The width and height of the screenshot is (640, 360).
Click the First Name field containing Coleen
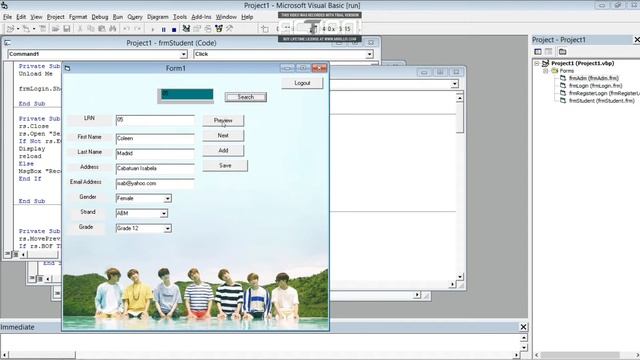(155, 139)
